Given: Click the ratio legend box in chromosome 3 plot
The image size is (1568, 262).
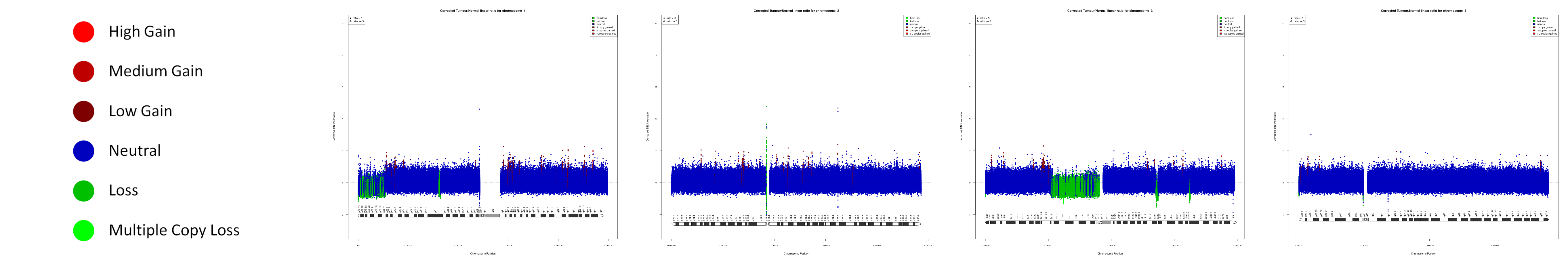Looking at the screenshot, I should pos(984,20).
